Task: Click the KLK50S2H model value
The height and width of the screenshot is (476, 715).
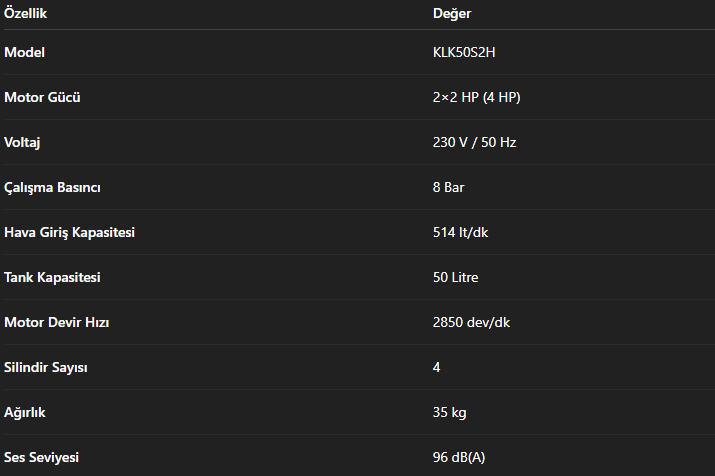Action: [464, 52]
